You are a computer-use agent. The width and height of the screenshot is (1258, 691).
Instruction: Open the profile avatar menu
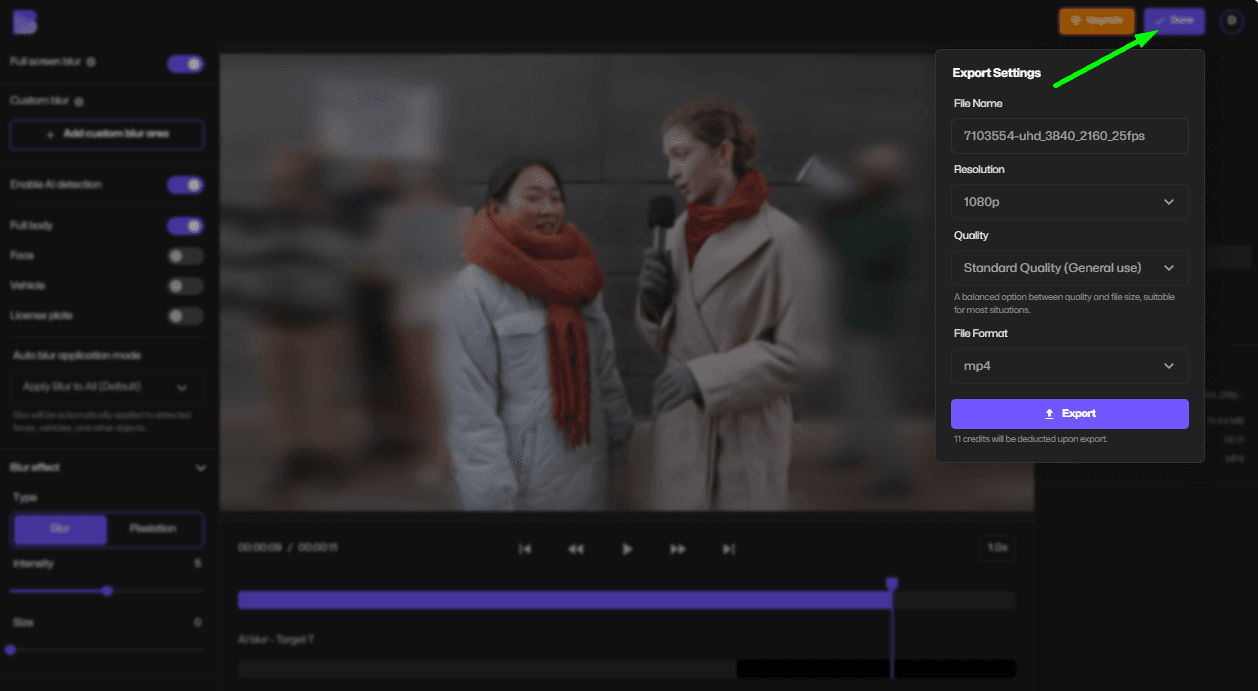1231,21
